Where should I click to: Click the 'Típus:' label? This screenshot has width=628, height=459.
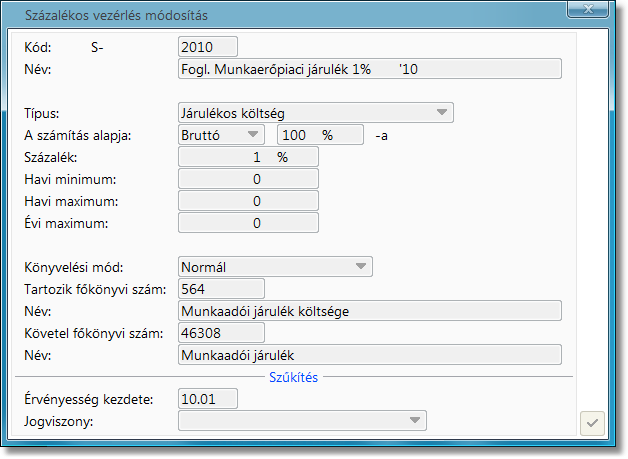tap(42, 113)
